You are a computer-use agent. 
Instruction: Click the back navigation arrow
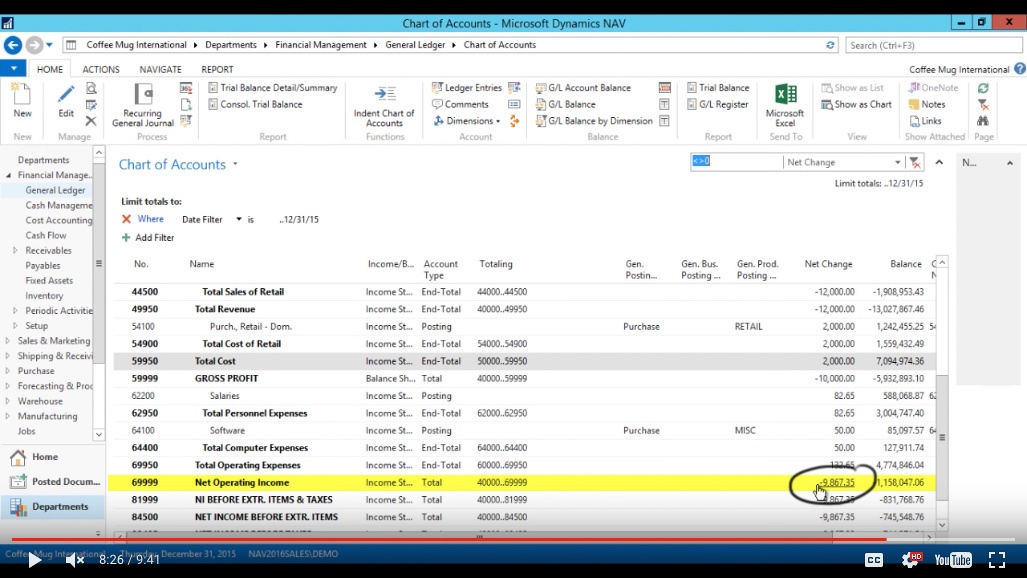(x=12, y=45)
